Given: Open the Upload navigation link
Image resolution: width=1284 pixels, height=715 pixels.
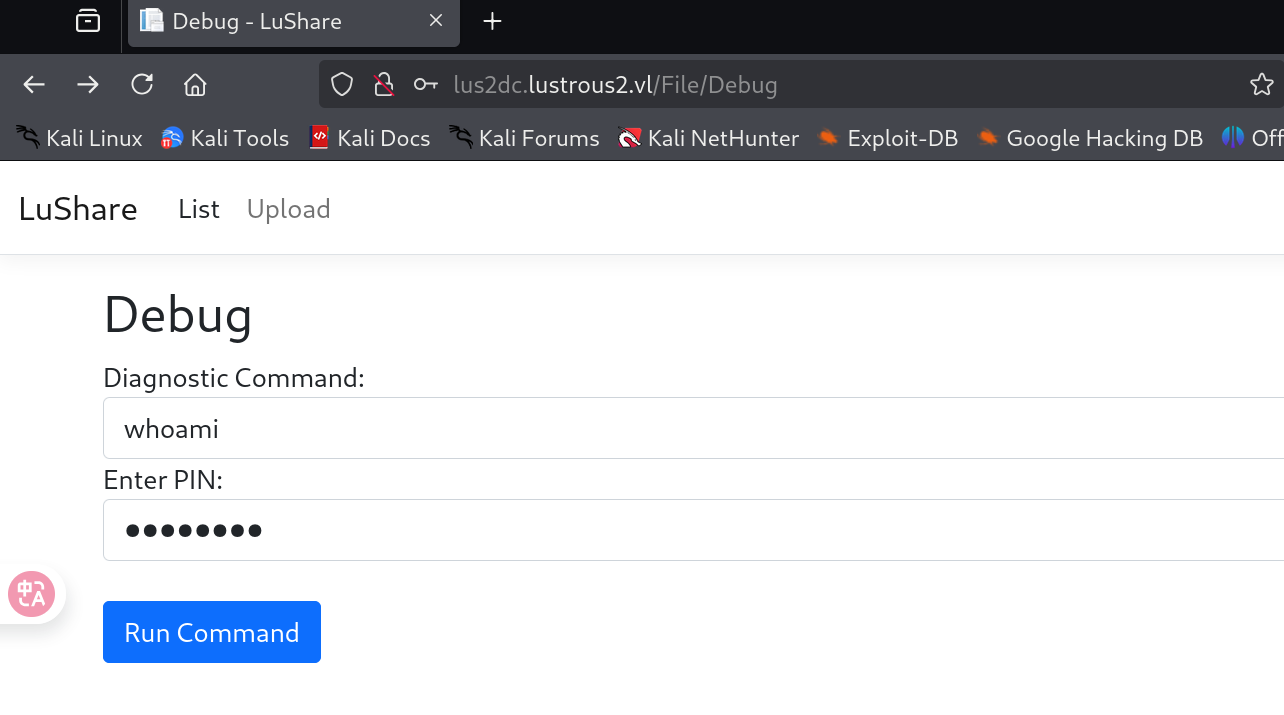Looking at the screenshot, I should click(288, 209).
